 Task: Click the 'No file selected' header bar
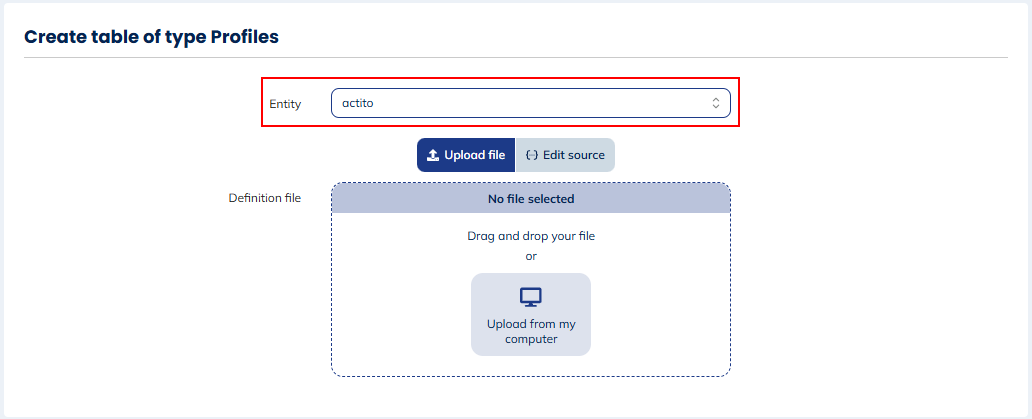[531, 199]
